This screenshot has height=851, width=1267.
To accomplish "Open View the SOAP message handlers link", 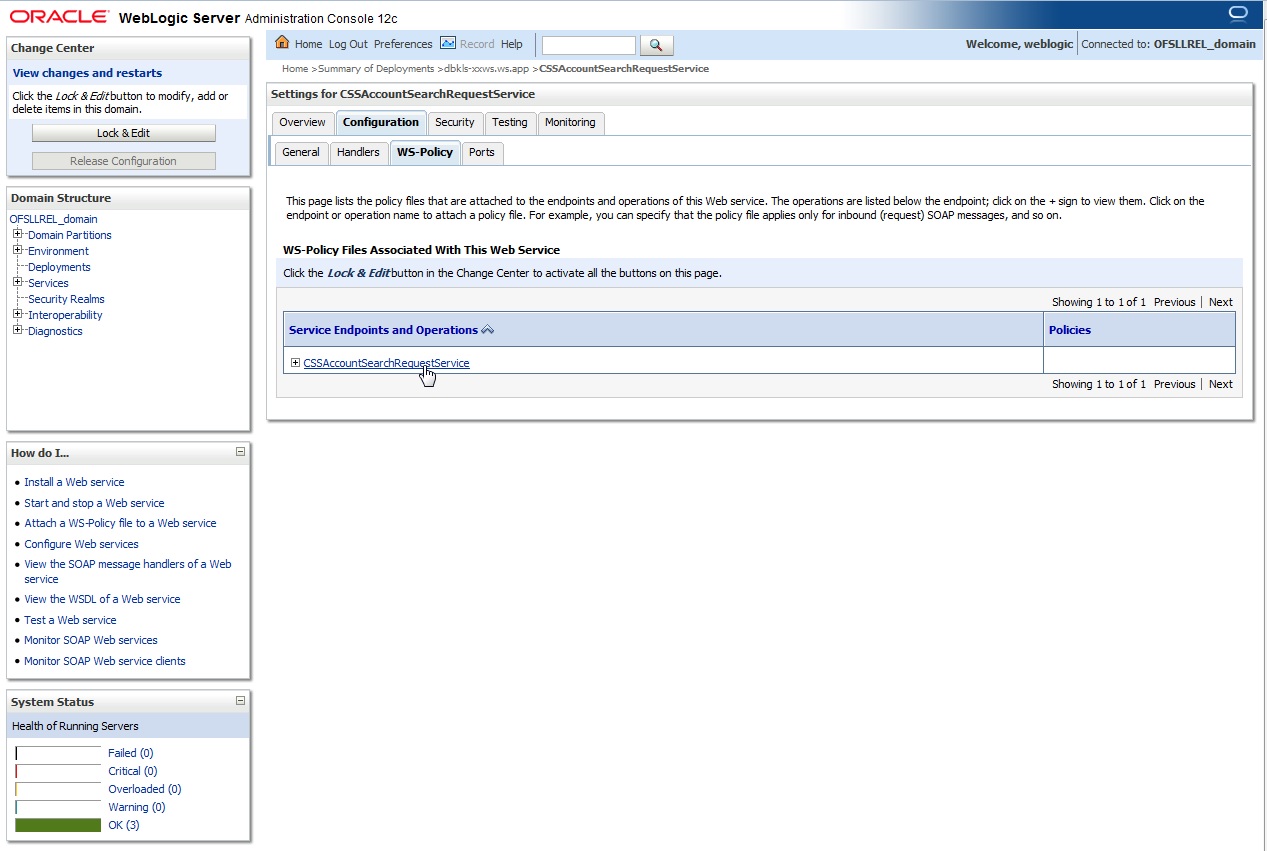I will point(128,571).
